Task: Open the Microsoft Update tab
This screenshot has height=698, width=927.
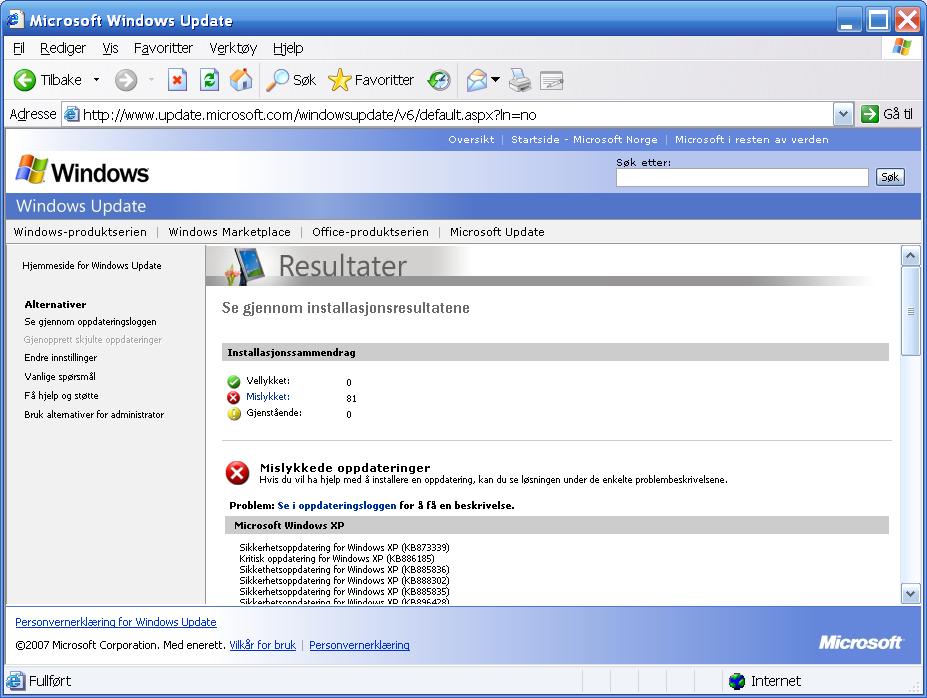Action: point(497,232)
